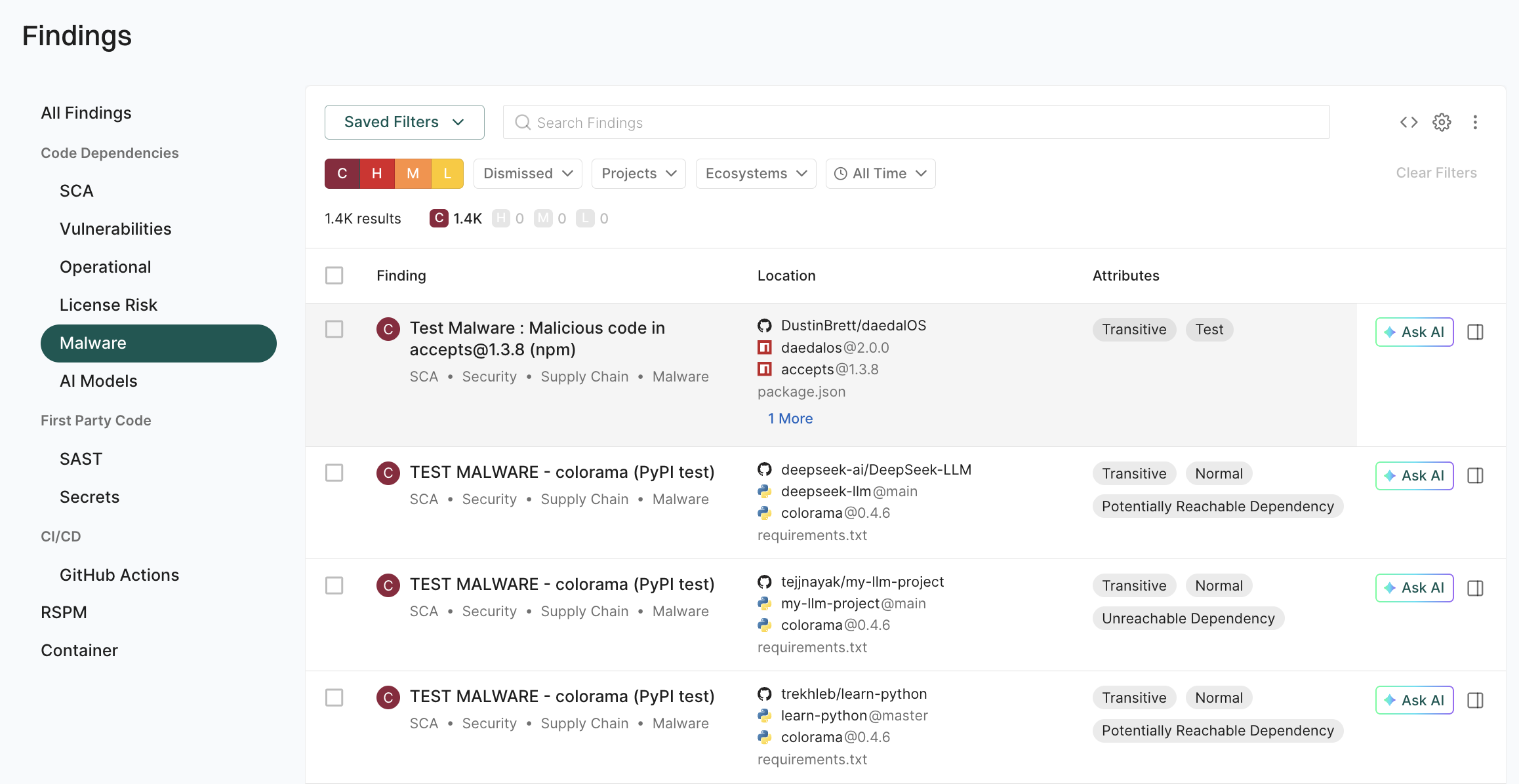Open the All Time date filter

point(880,173)
